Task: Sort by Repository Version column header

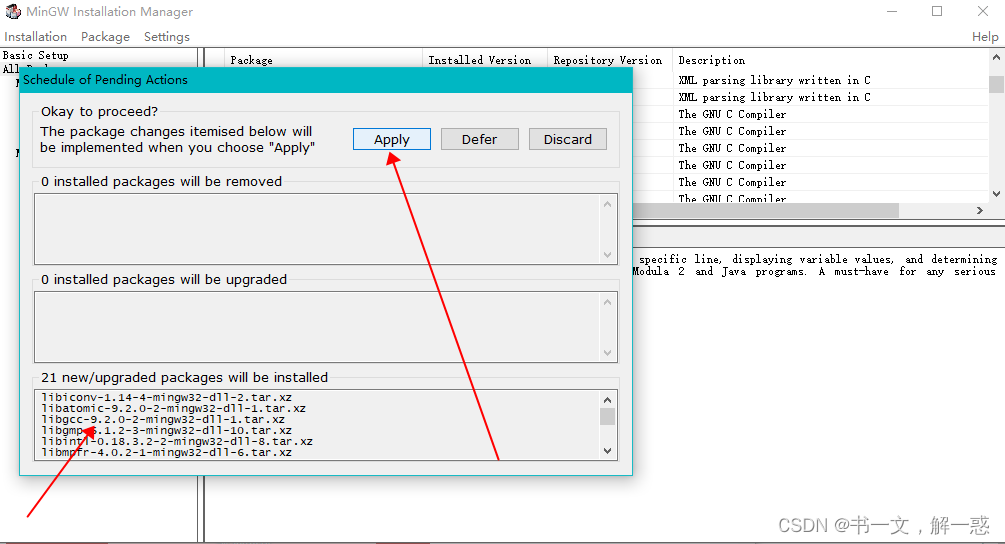Action: coord(610,60)
